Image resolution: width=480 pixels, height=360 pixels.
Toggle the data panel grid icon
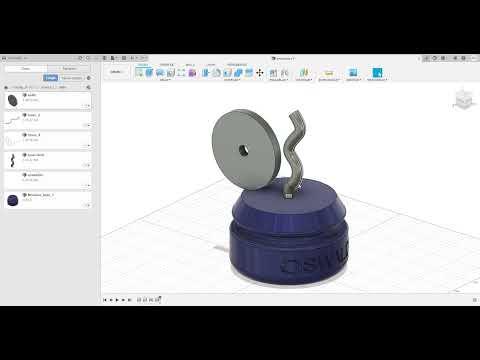pos(104,58)
